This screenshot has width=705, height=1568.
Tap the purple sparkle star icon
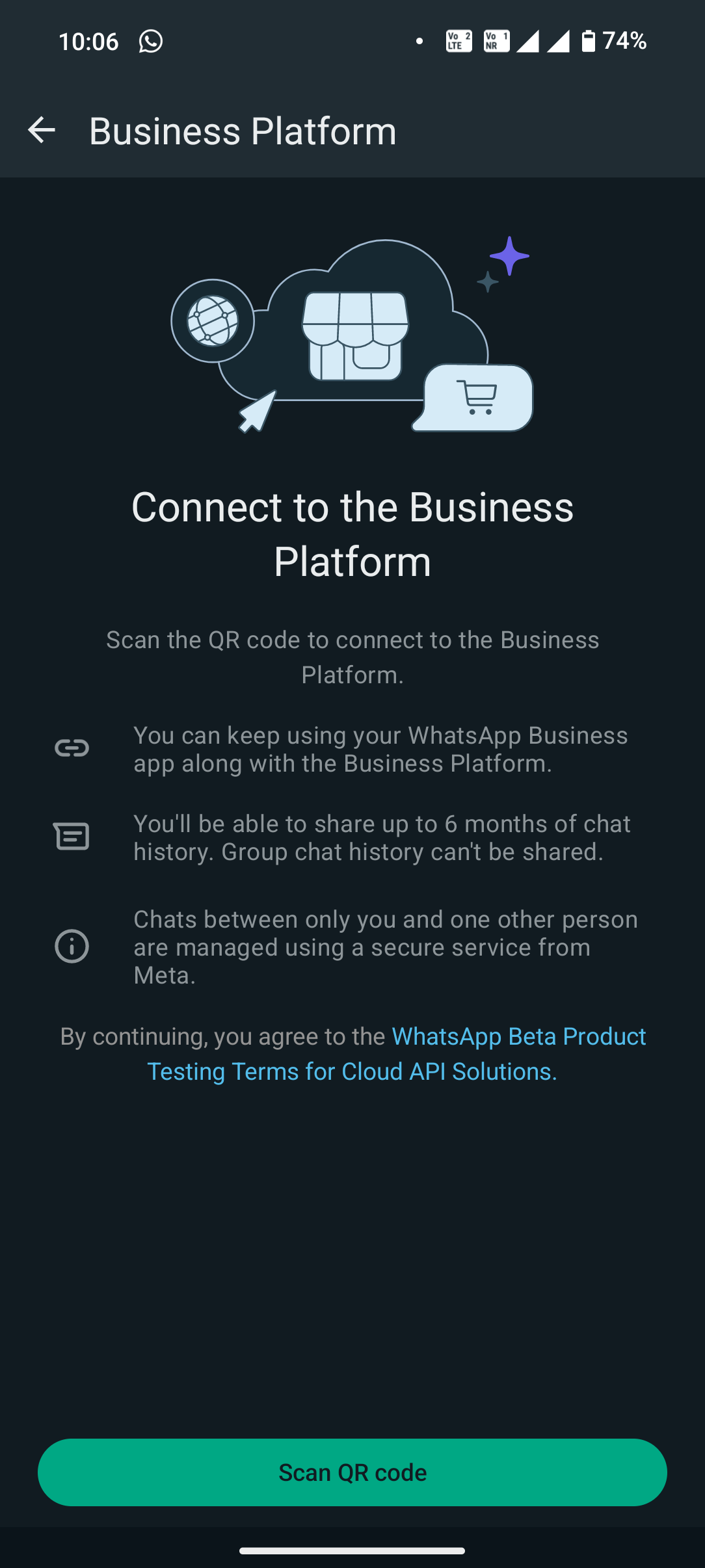click(x=509, y=255)
